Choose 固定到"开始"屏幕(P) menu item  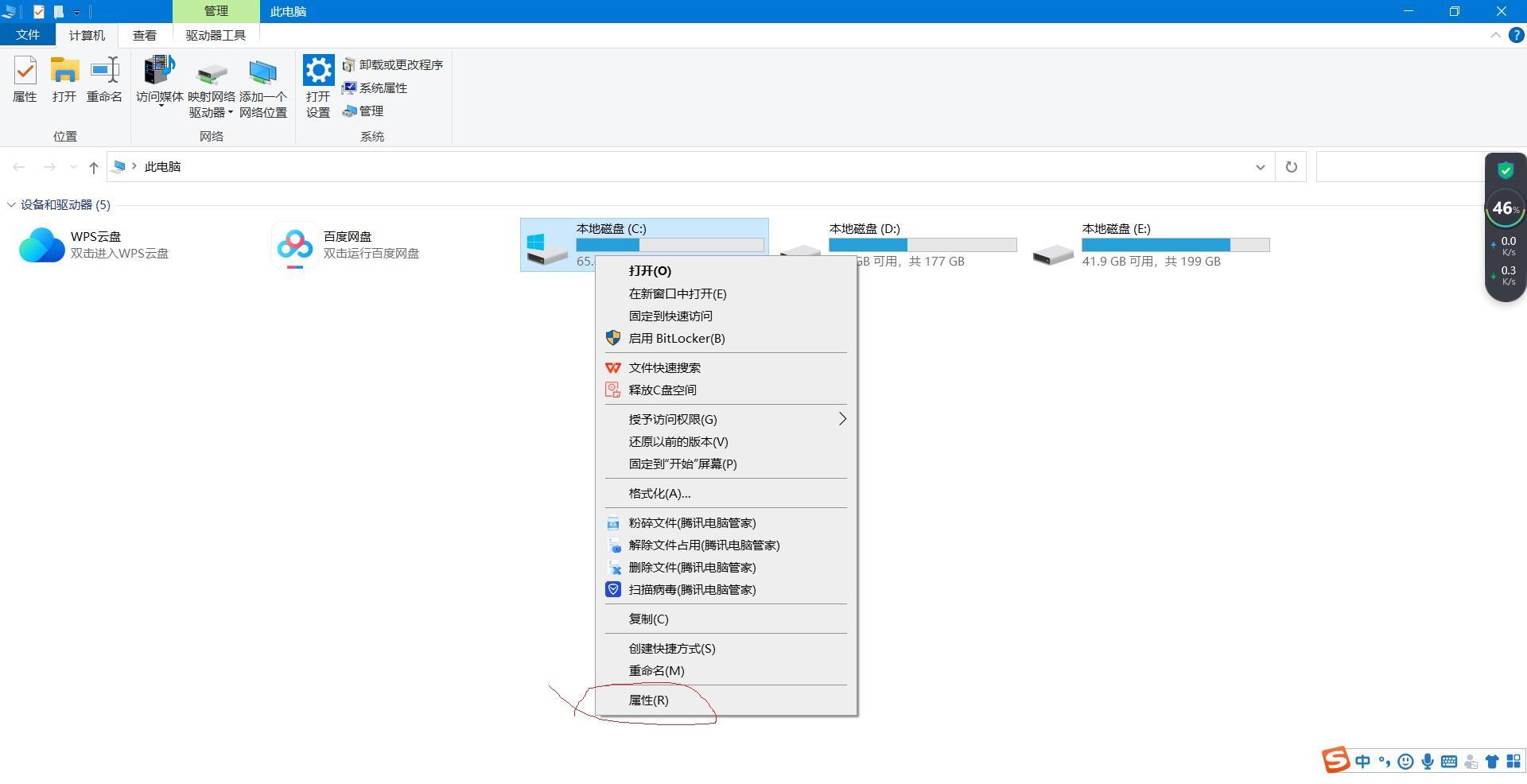[x=726, y=464]
